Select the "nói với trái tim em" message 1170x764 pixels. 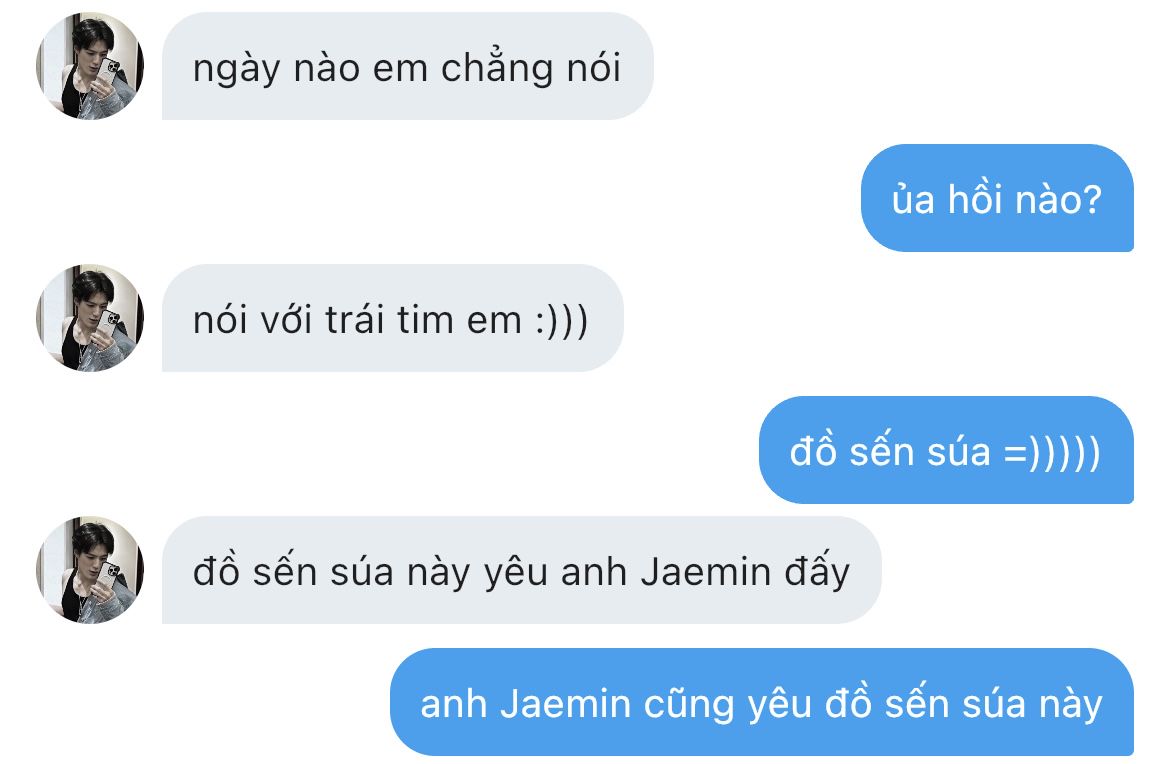pos(392,318)
